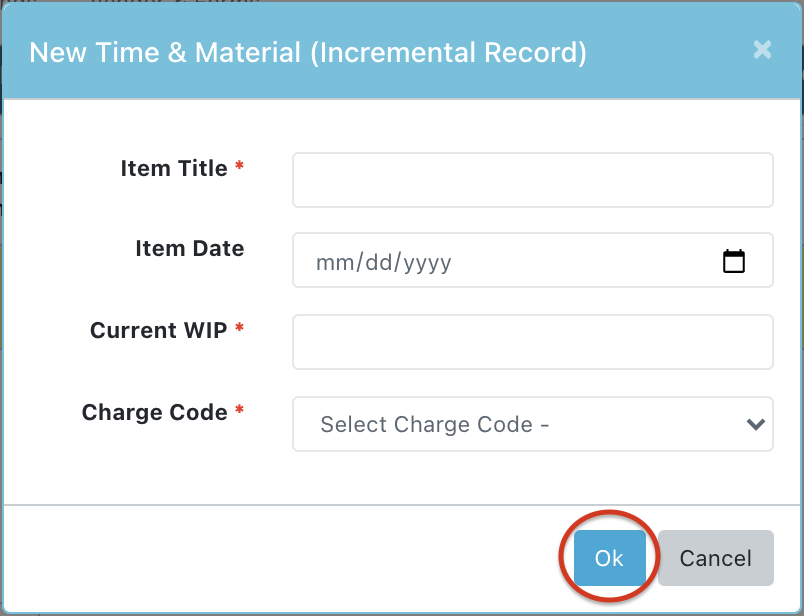Screen dimensions: 804x616
Task: Click the Charge Code label
Action: 154,412
